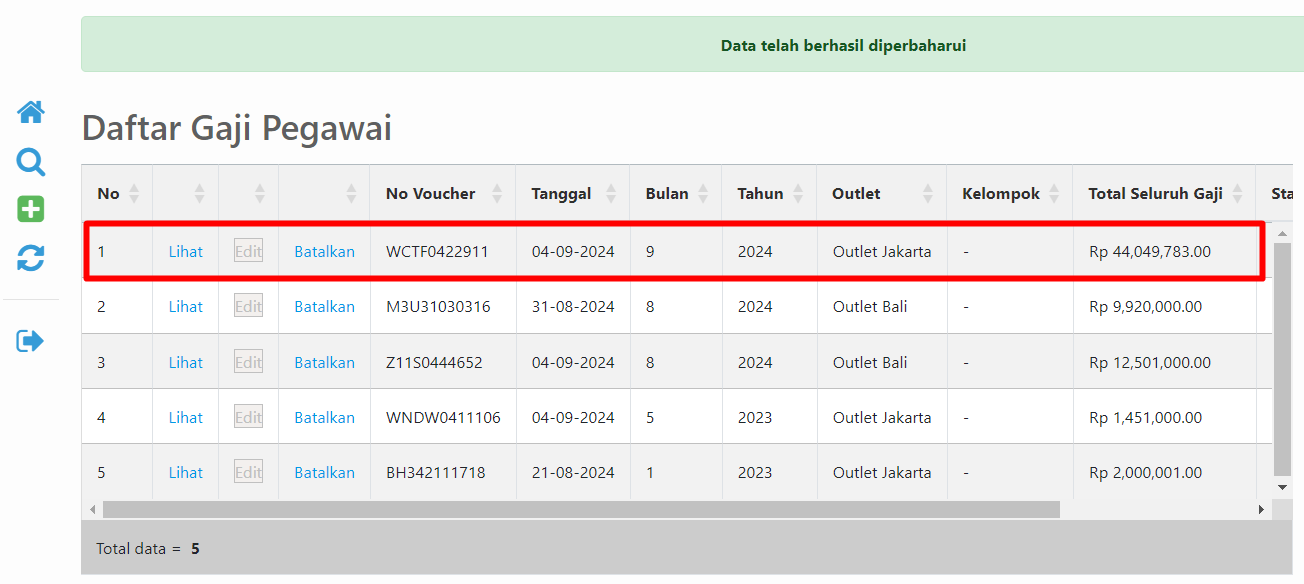Image resolution: width=1304 pixels, height=584 pixels.
Task: Click the Daftar Gaji Pegawai heading
Action: (x=237, y=129)
